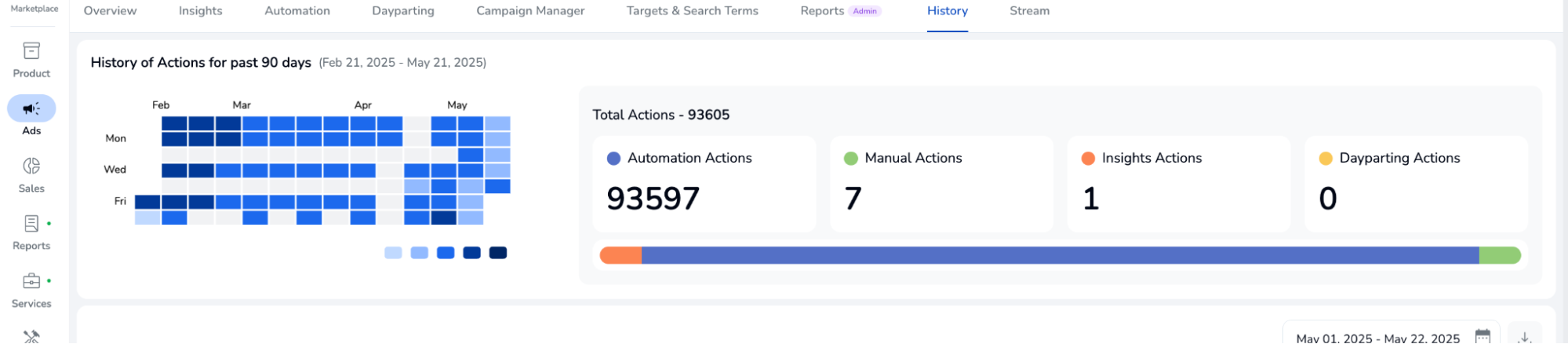
Task: Click the darkest navy legend swatch
Action: point(498,253)
